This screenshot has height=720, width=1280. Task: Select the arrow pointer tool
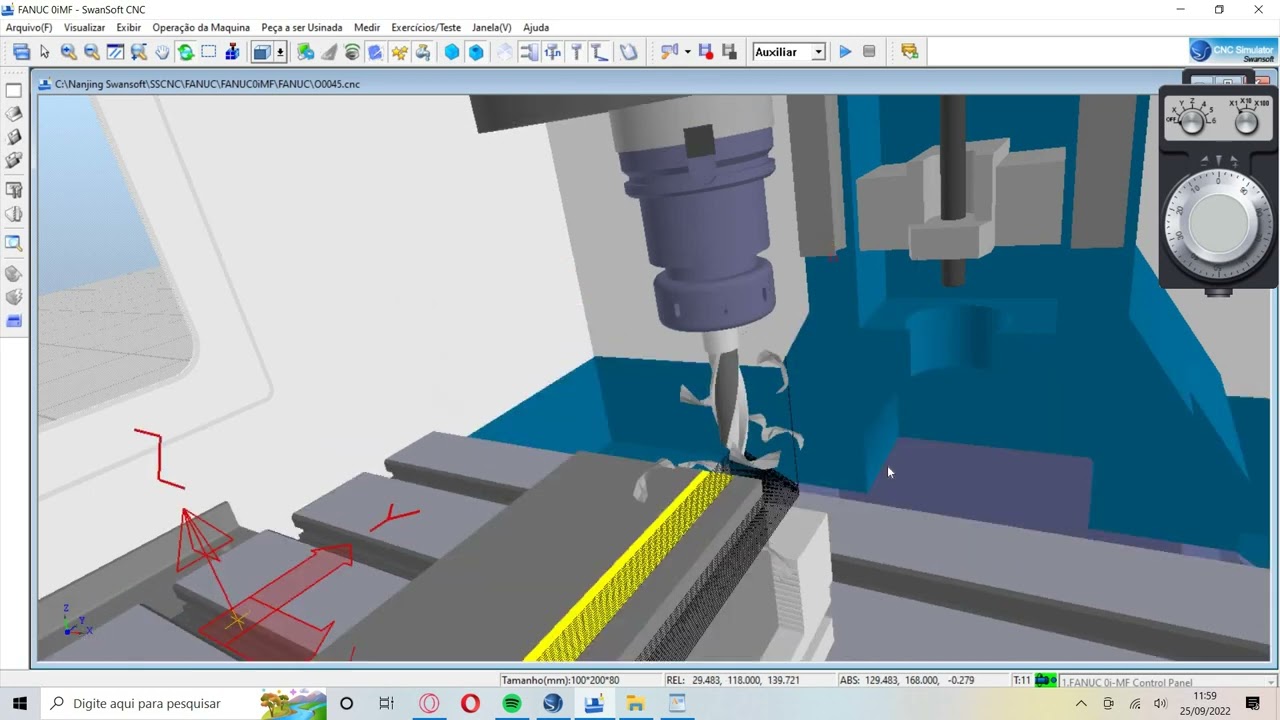[x=44, y=52]
